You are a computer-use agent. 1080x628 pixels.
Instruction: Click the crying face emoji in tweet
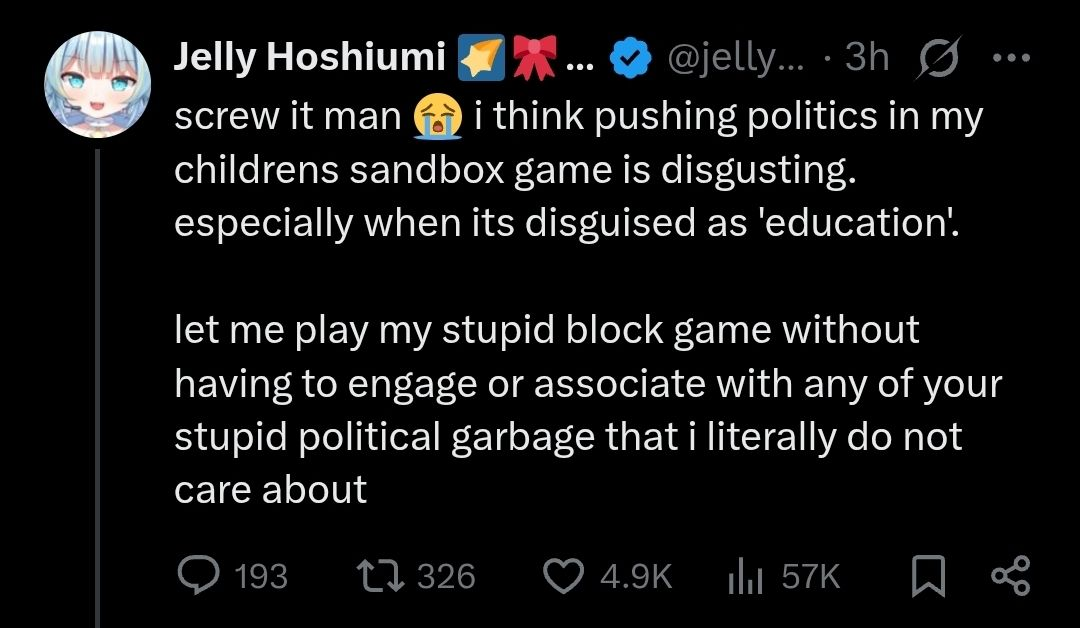point(438,118)
